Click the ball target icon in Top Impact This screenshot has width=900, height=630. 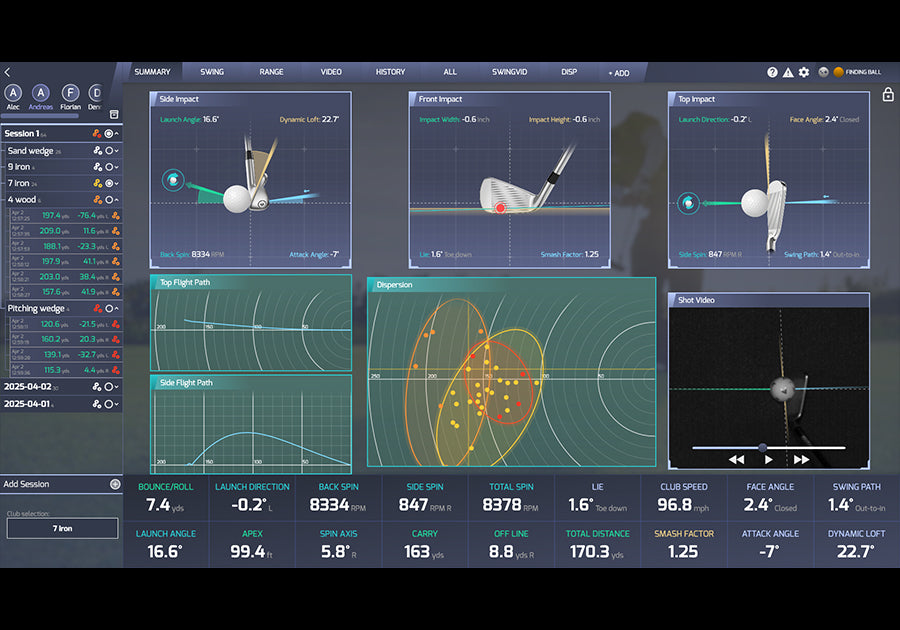688,203
